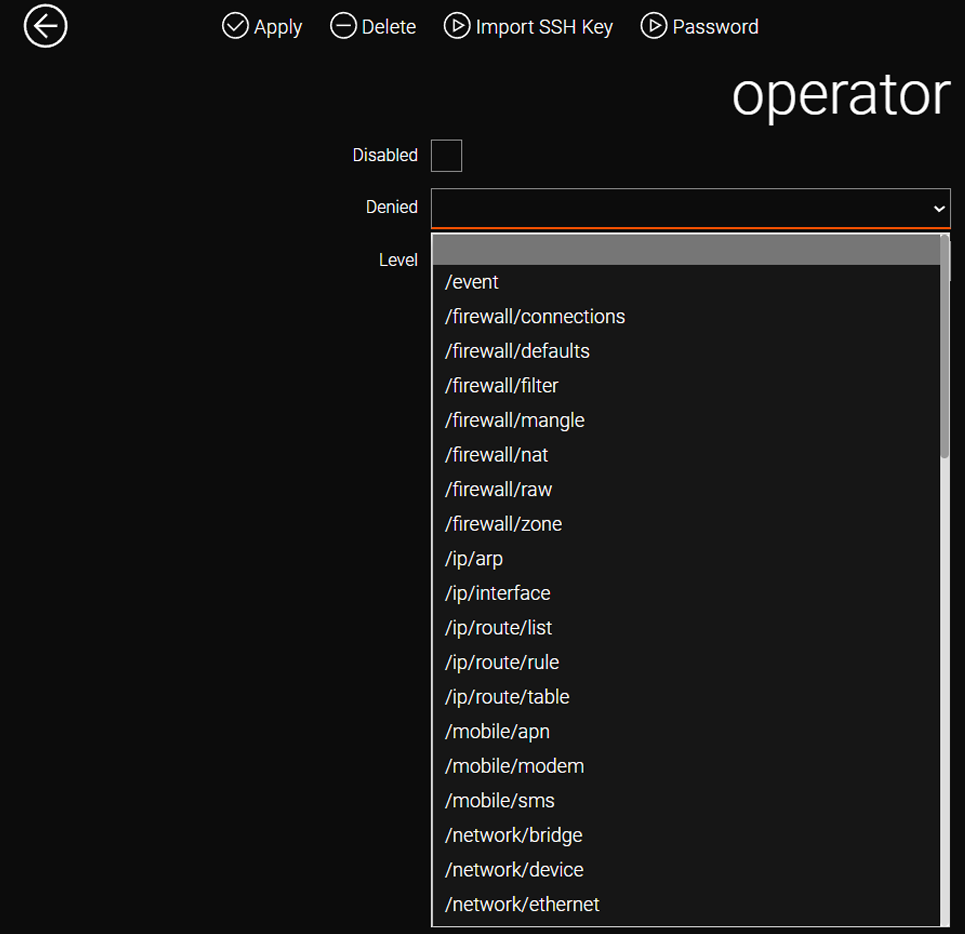This screenshot has height=934, width=965.
Task: Apply the operator user changes
Action: point(262,26)
